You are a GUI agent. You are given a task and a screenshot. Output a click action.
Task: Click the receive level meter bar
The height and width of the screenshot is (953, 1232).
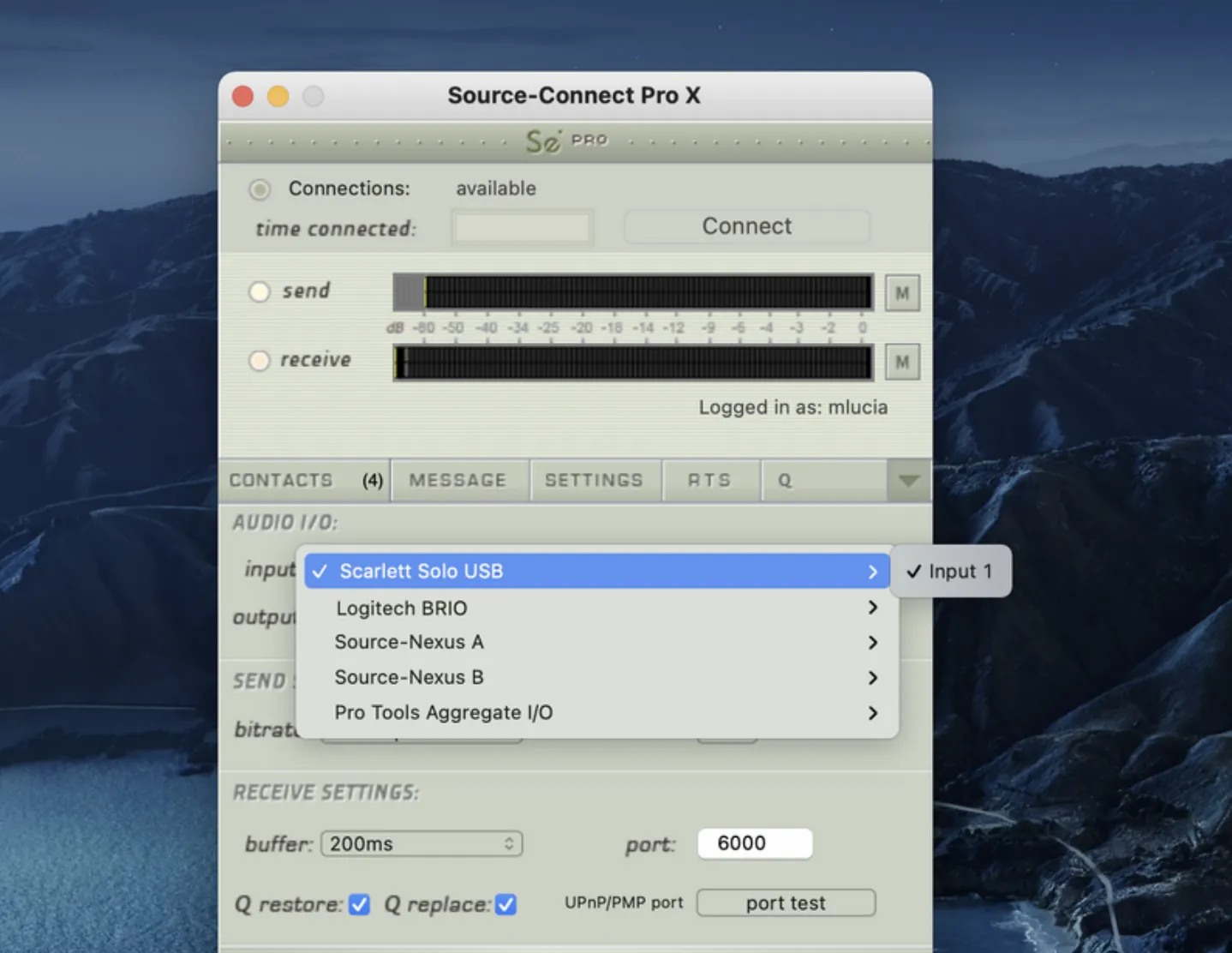coord(633,362)
